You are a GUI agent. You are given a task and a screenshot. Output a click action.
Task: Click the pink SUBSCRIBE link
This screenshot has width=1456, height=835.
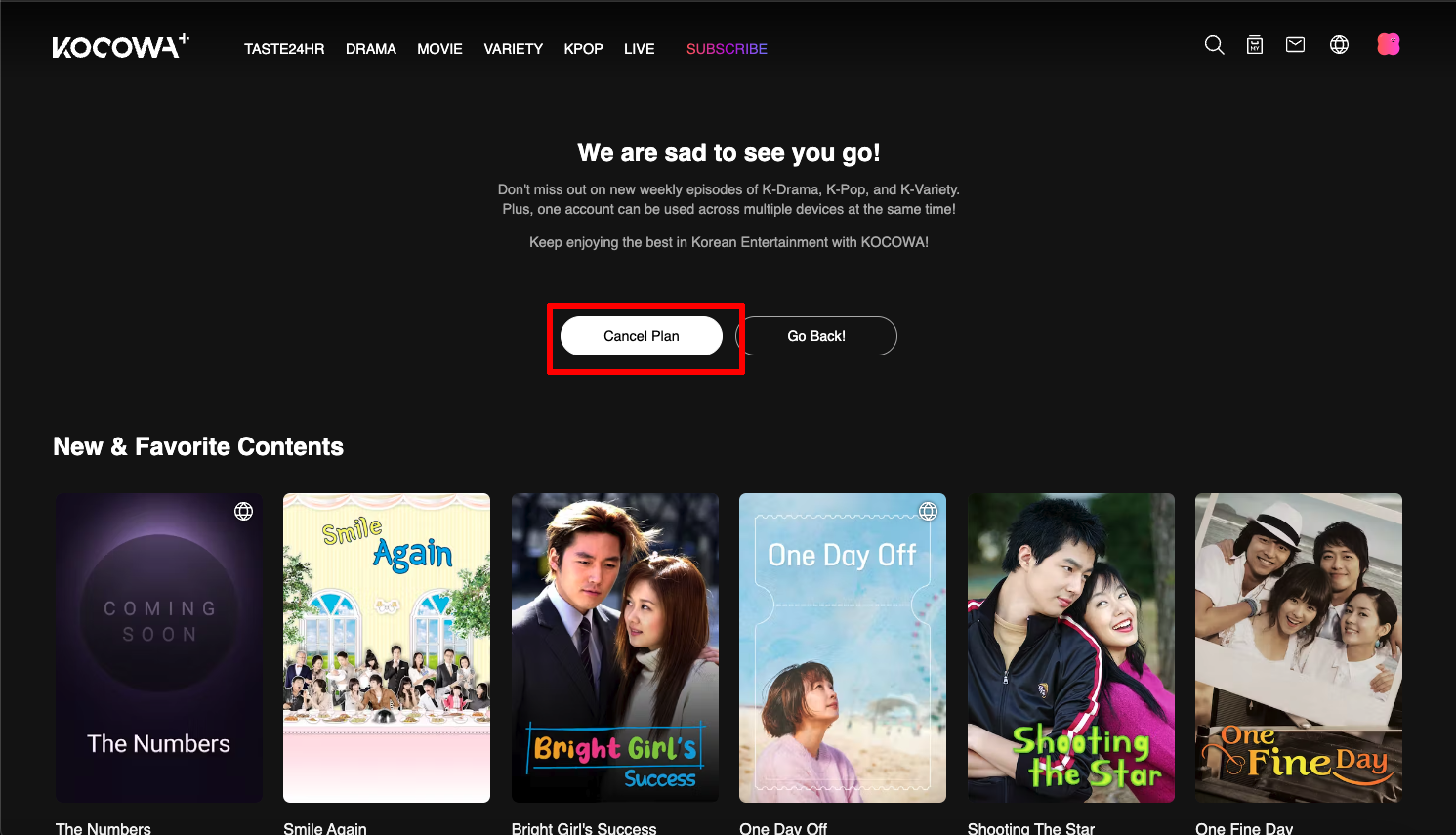tap(727, 49)
